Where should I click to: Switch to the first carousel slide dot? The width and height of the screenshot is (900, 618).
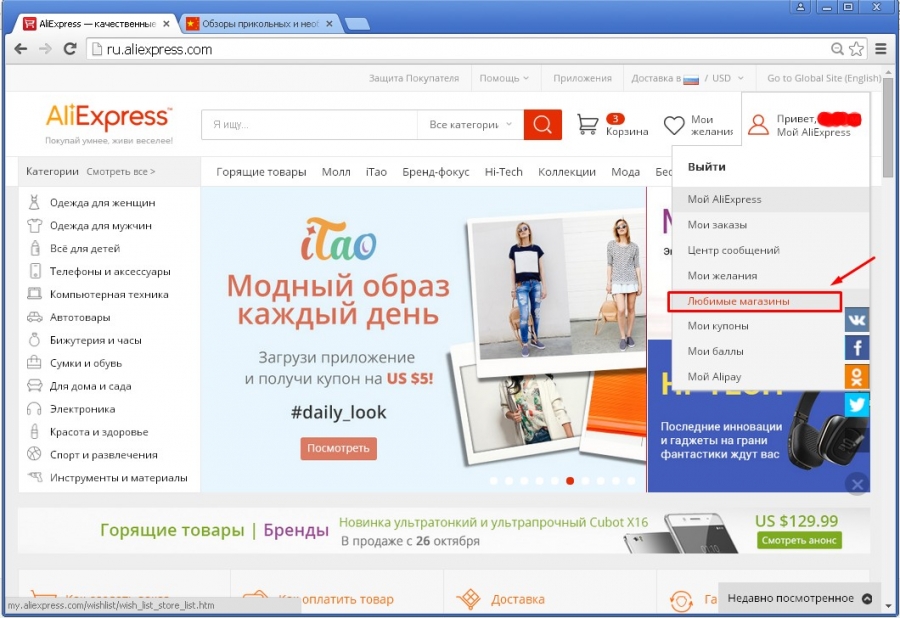494,480
